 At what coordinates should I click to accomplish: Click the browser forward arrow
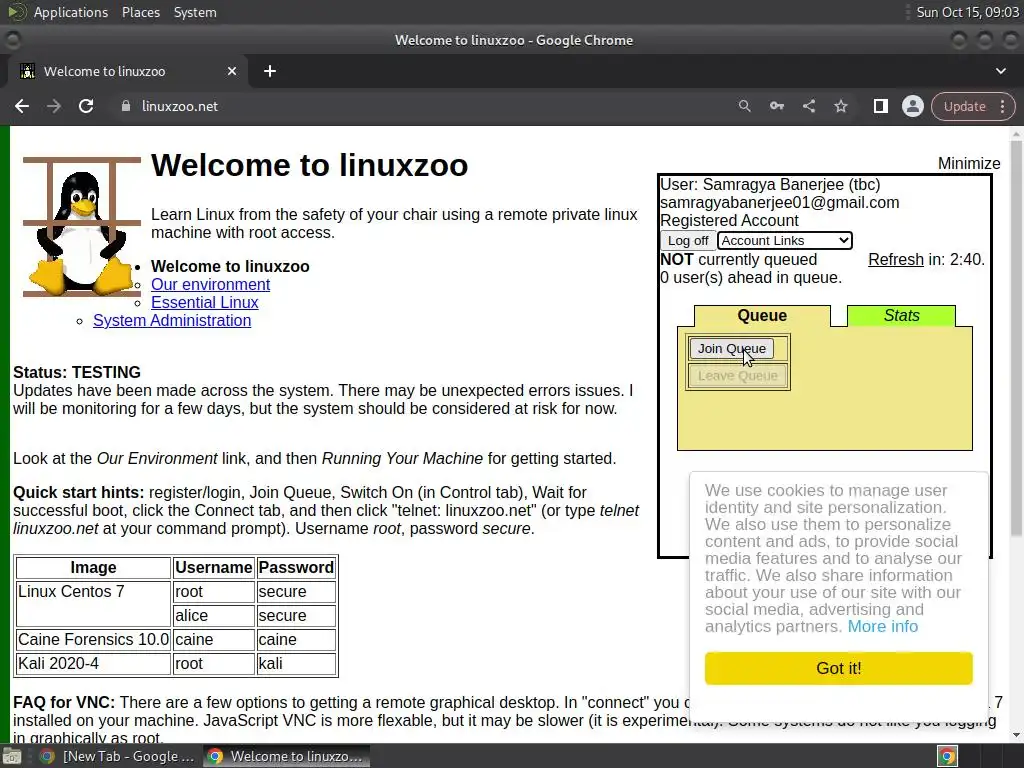[x=54, y=106]
